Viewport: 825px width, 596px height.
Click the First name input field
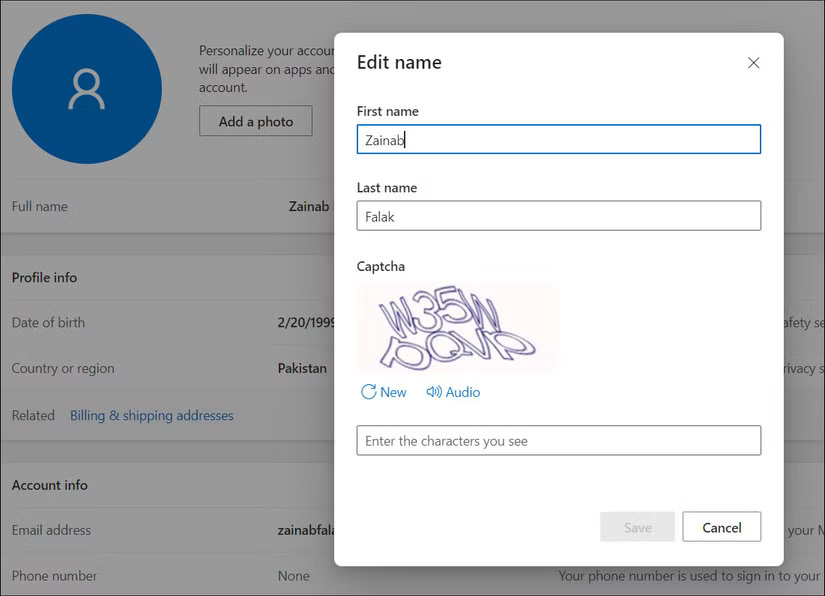click(x=558, y=139)
